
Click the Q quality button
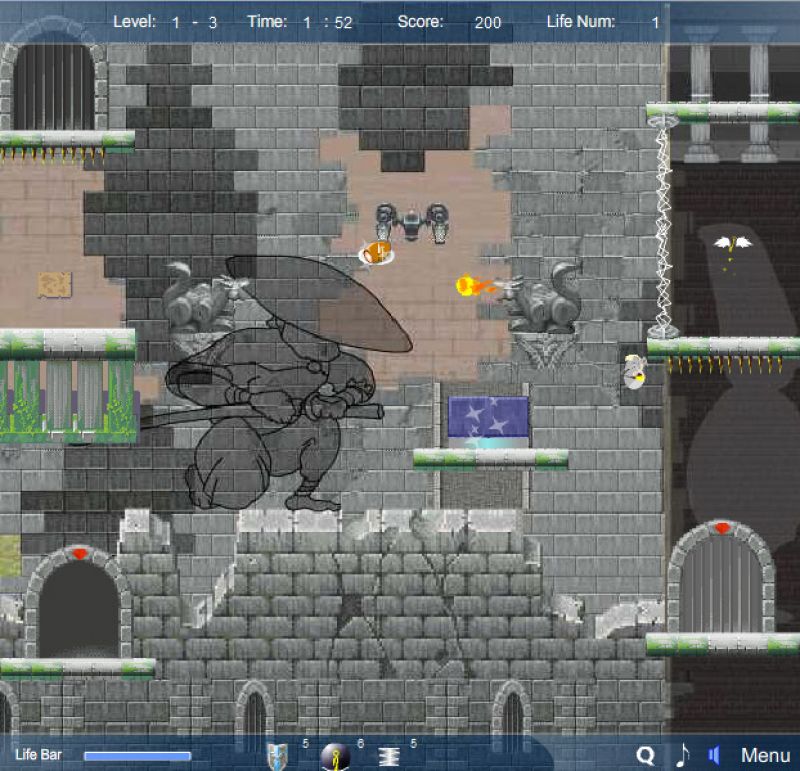645,755
